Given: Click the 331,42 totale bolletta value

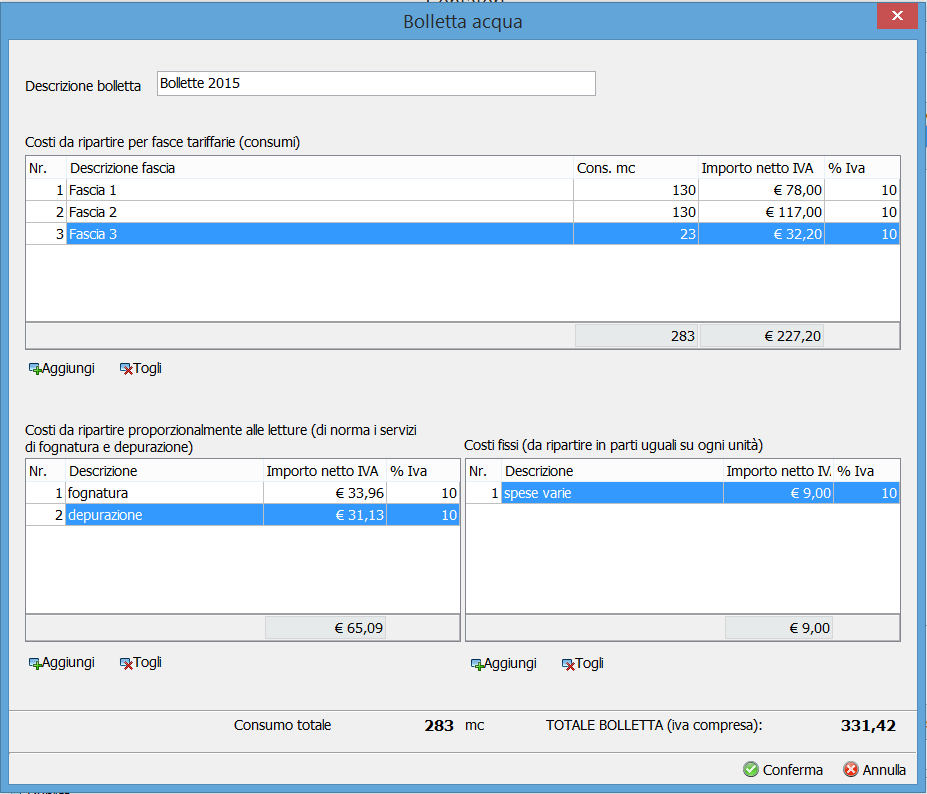Looking at the screenshot, I should tap(868, 725).
